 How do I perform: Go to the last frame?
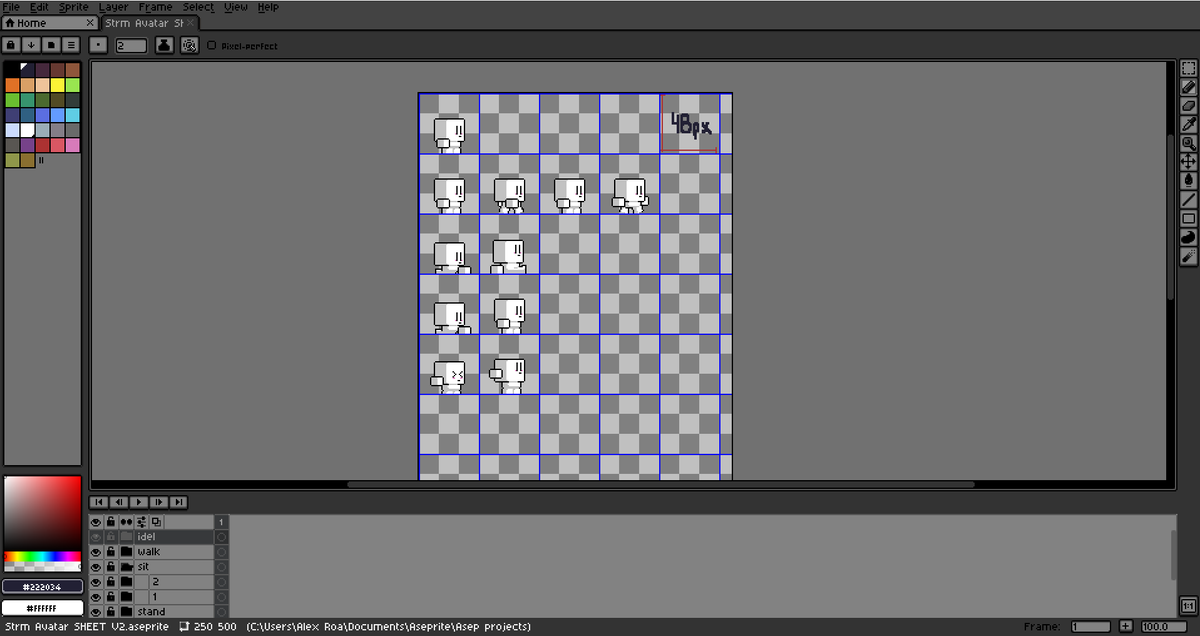coord(178,502)
